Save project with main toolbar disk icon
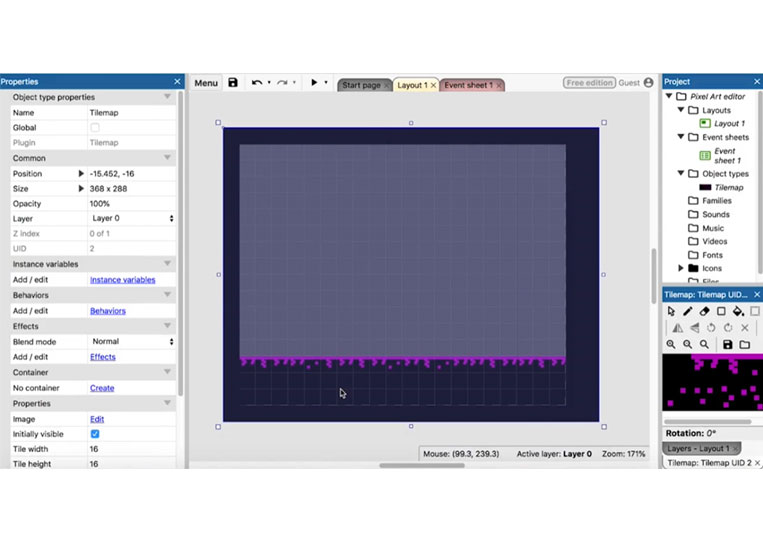The height and width of the screenshot is (541, 763). pos(233,82)
